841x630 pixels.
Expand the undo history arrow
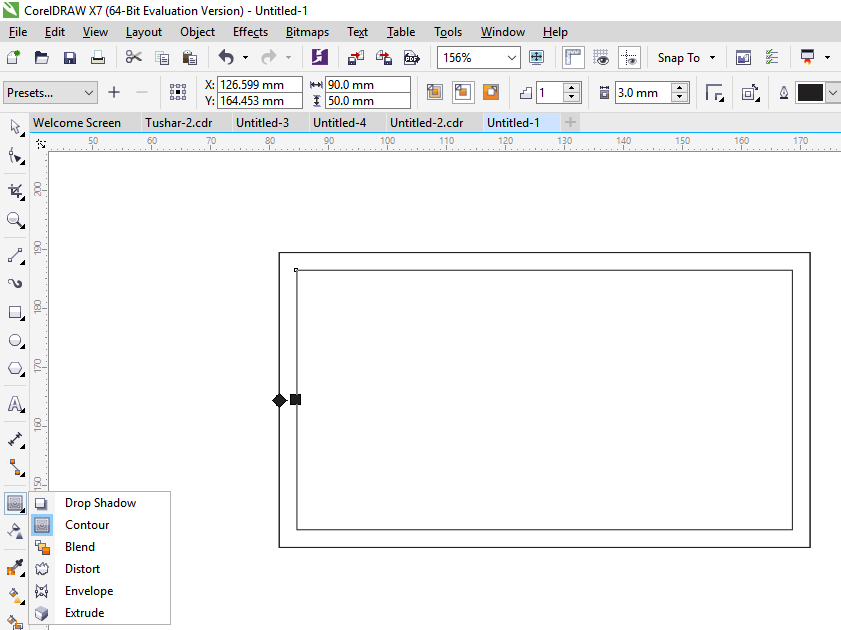(246, 57)
